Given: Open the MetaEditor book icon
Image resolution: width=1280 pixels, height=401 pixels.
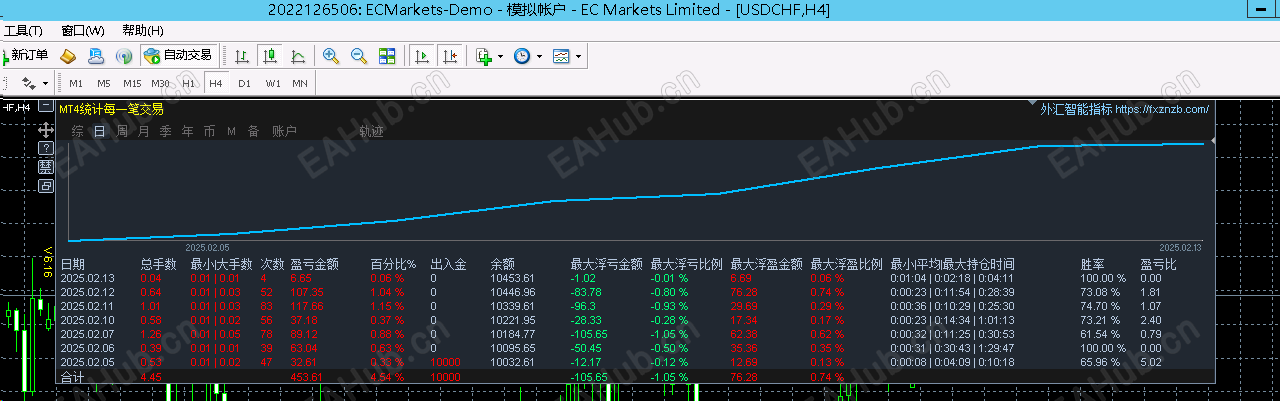Looking at the screenshot, I should 68,56.
